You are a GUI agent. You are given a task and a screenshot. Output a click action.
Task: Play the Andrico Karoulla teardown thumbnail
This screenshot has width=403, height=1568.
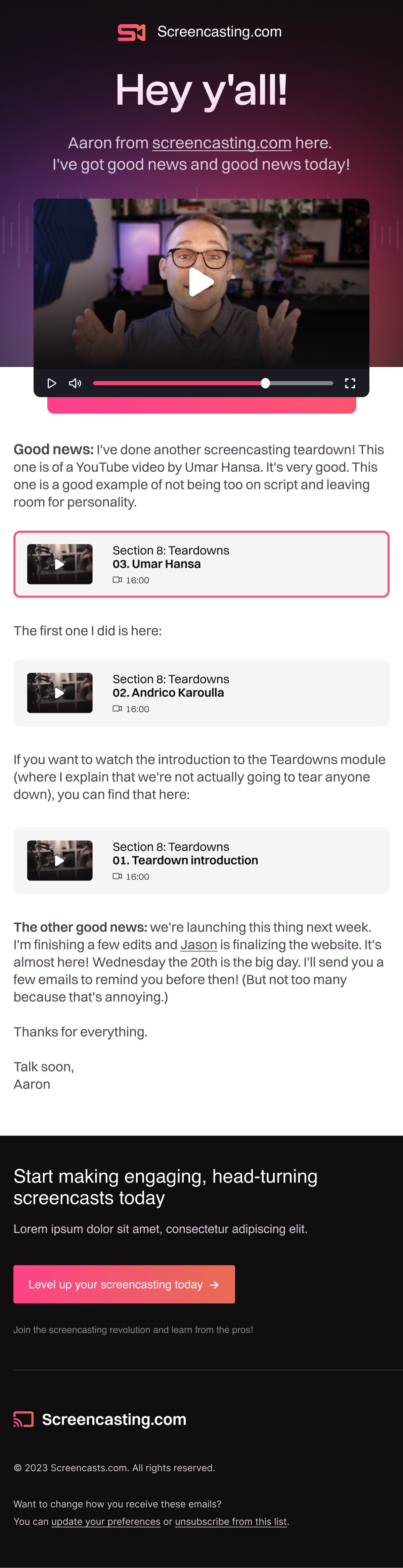[x=60, y=693]
